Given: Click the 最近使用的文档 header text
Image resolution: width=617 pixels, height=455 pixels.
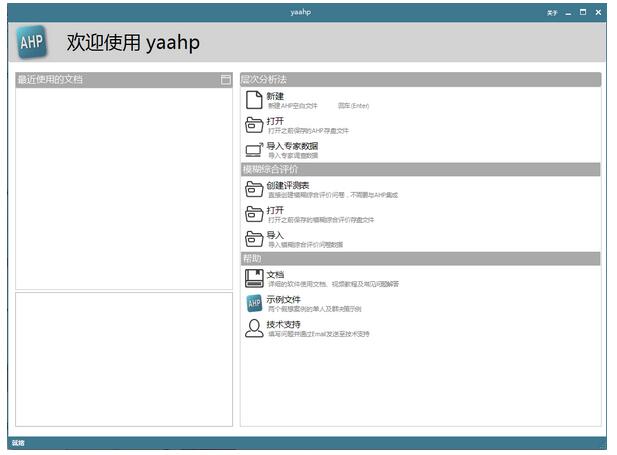Looking at the screenshot, I should [50, 80].
